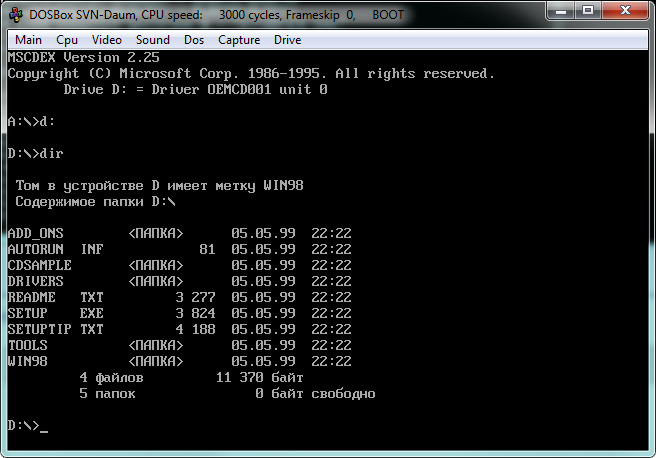This screenshot has width=656, height=458.
Task: Open the Sound menu
Action: (x=153, y=40)
